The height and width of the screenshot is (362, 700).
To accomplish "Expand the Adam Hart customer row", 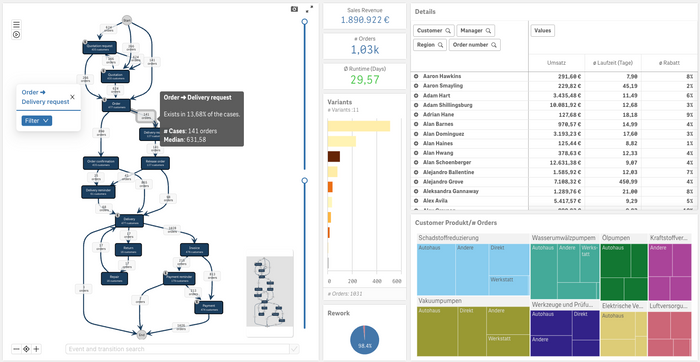I will coord(416,96).
